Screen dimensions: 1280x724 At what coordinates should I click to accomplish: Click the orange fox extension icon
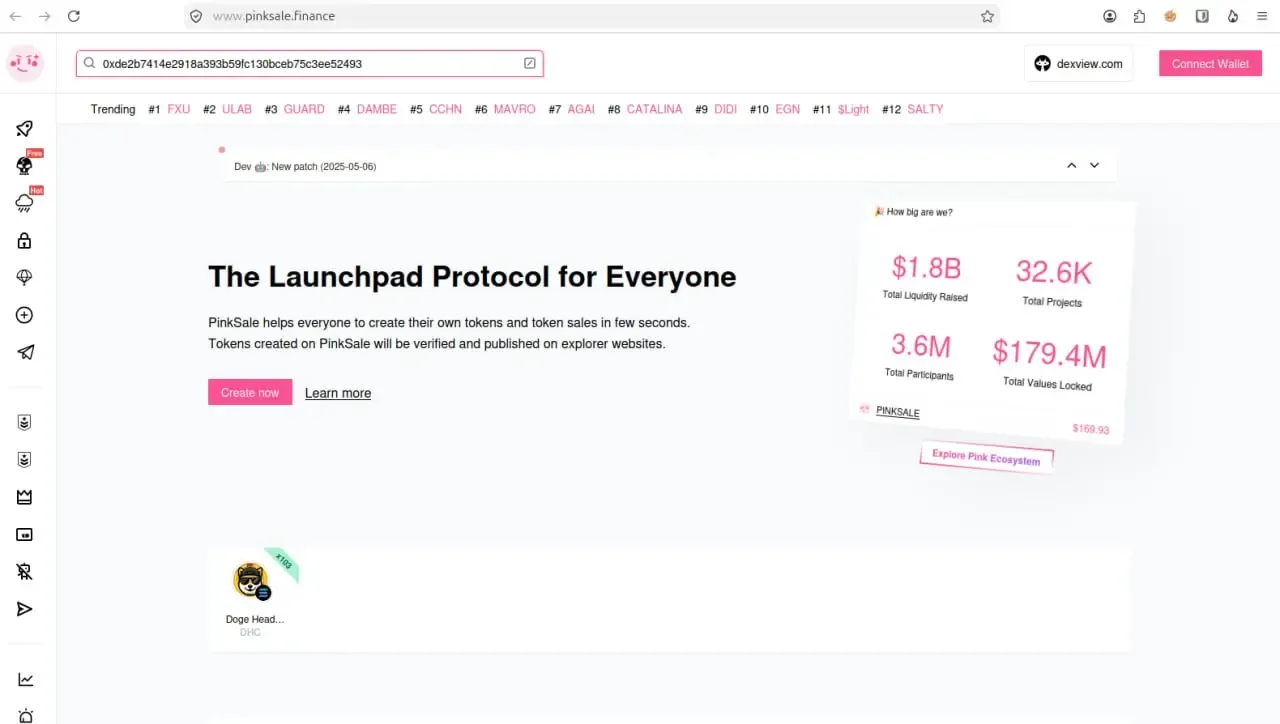click(x=1170, y=16)
